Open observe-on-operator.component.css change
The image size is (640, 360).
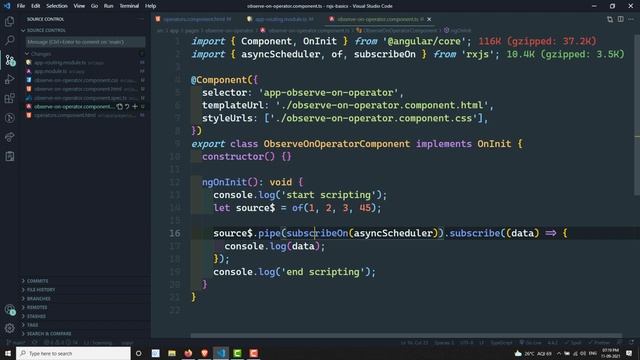(x=85, y=80)
